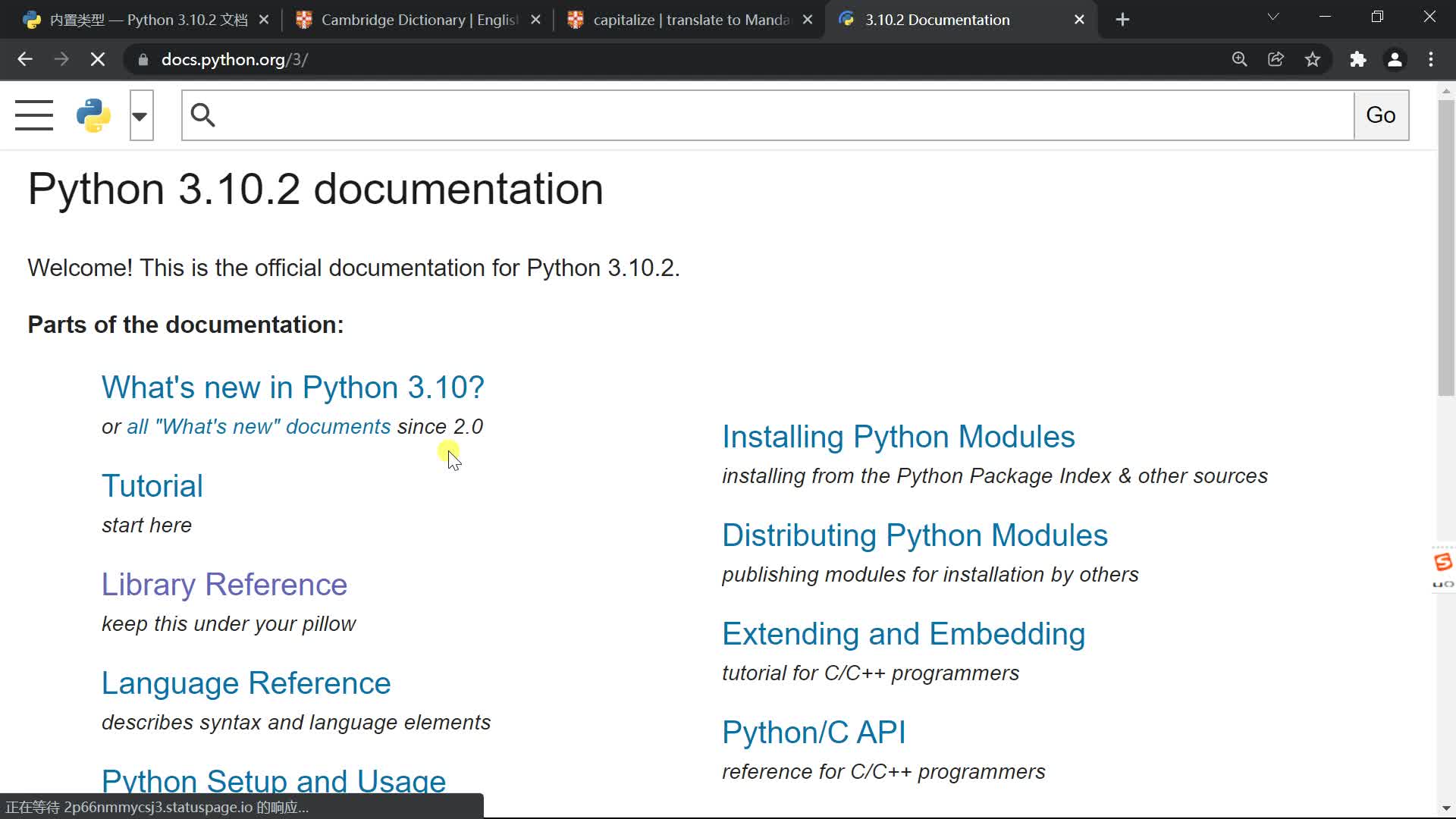The height and width of the screenshot is (819, 1456).
Task: Open a new browser tab
Action: 1122,20
